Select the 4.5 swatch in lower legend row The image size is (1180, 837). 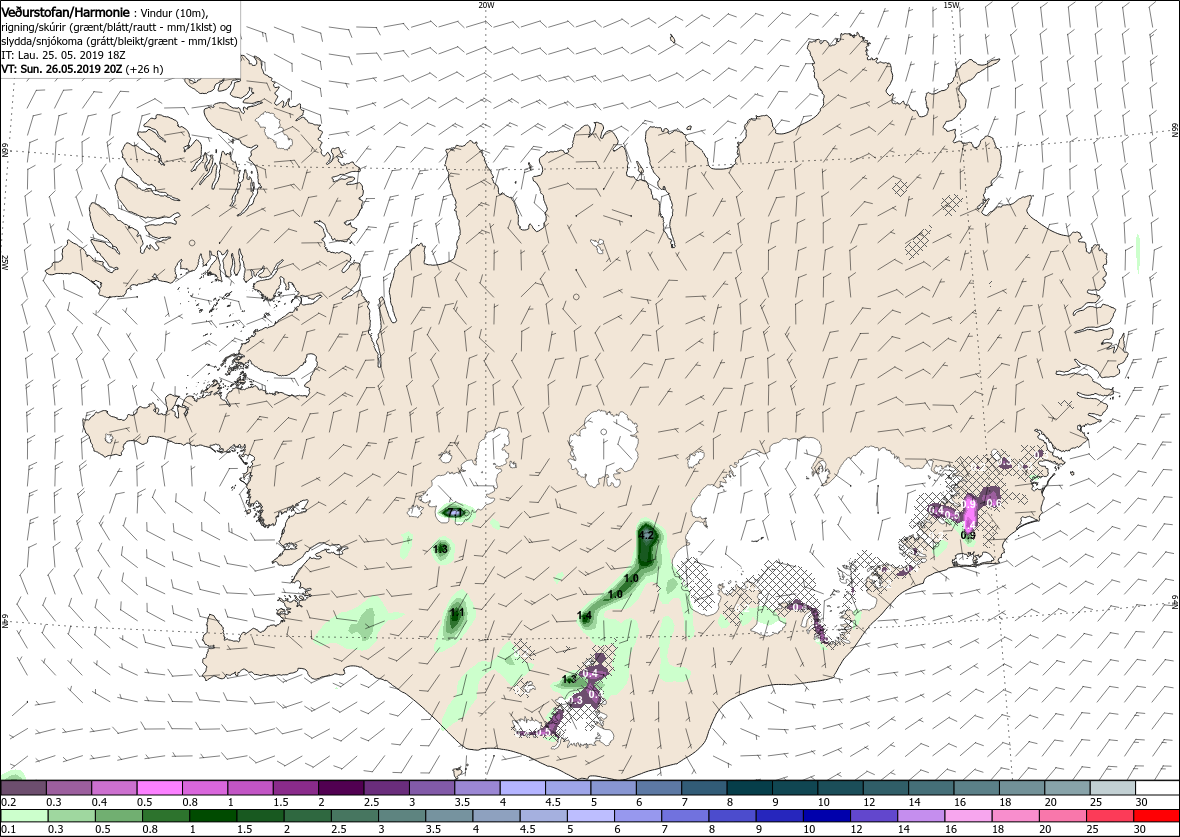pos(543,816)
